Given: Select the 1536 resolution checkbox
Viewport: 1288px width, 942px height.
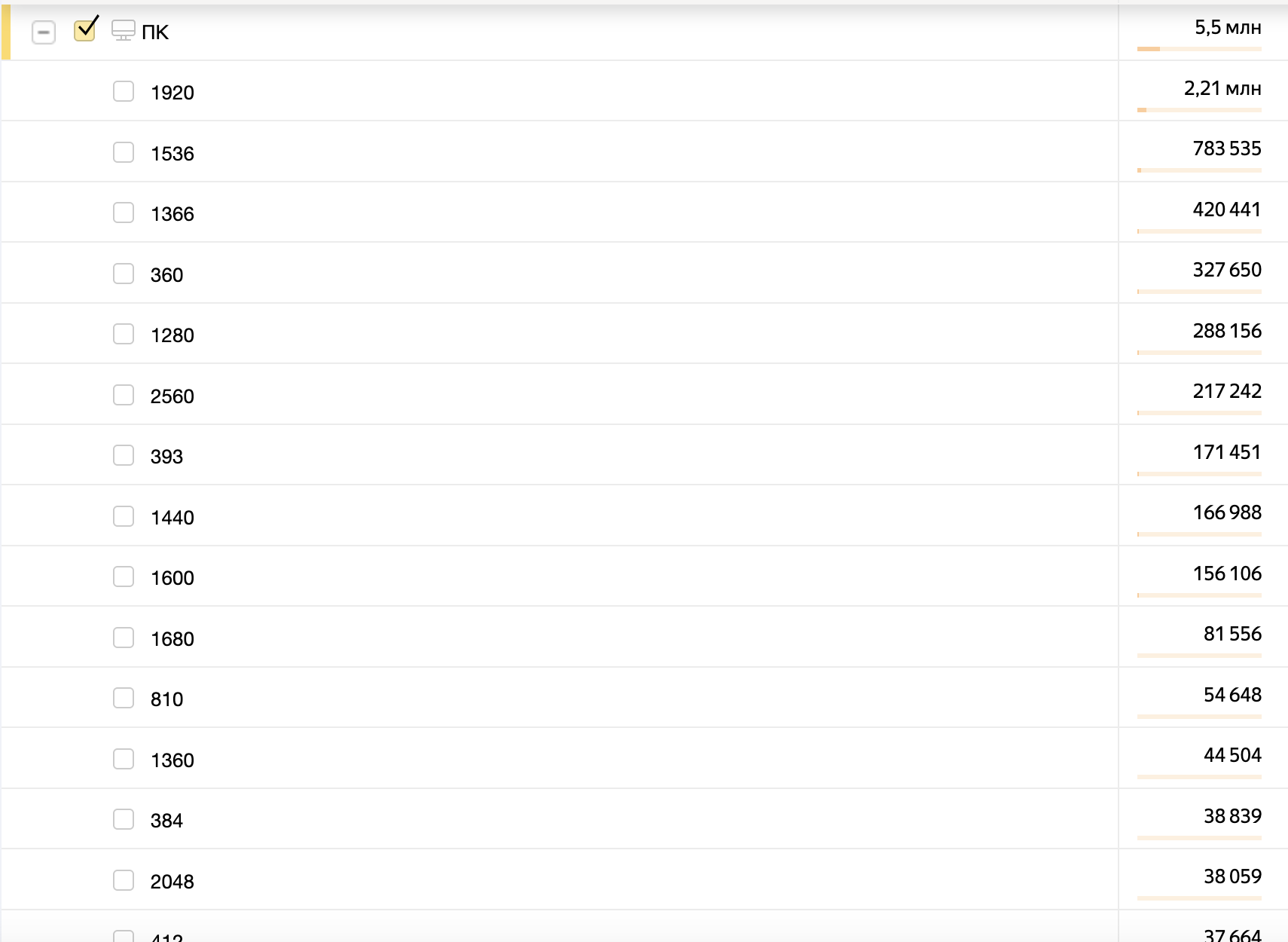Looking at the screenshot, I should click(124, 152).
